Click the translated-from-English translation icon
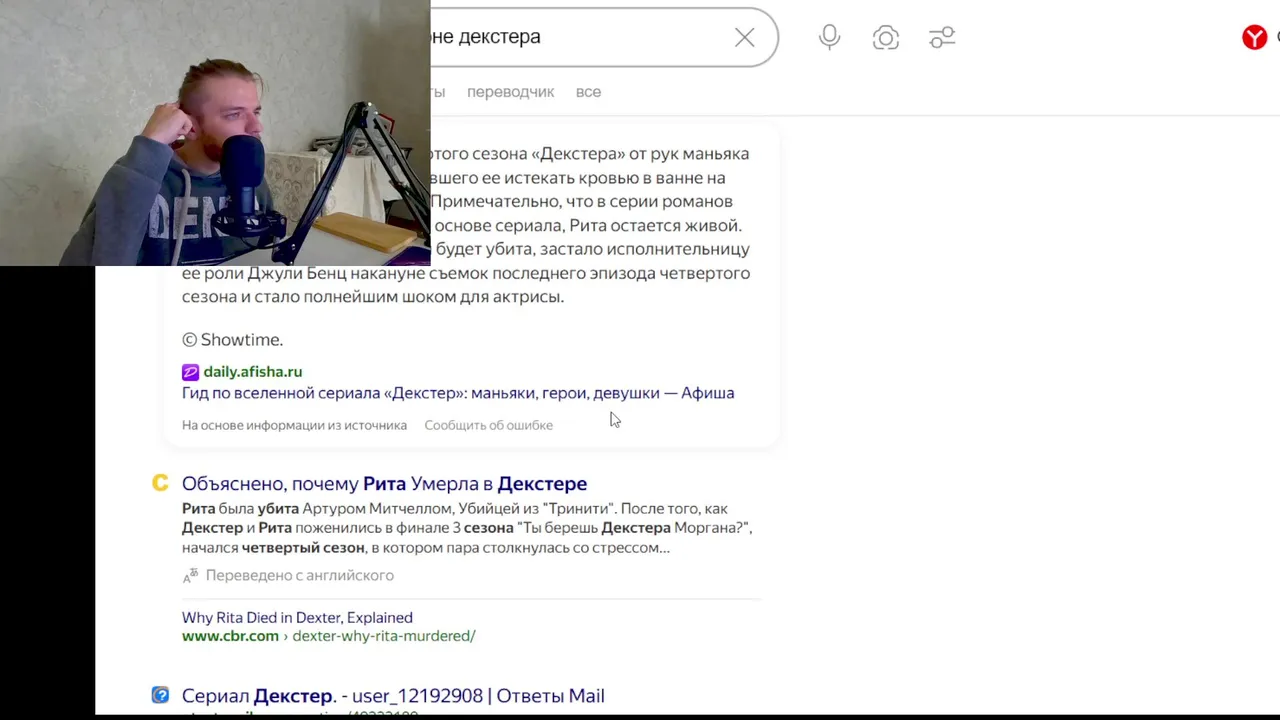Screen dimensions: 1280x720 point(190,576)
